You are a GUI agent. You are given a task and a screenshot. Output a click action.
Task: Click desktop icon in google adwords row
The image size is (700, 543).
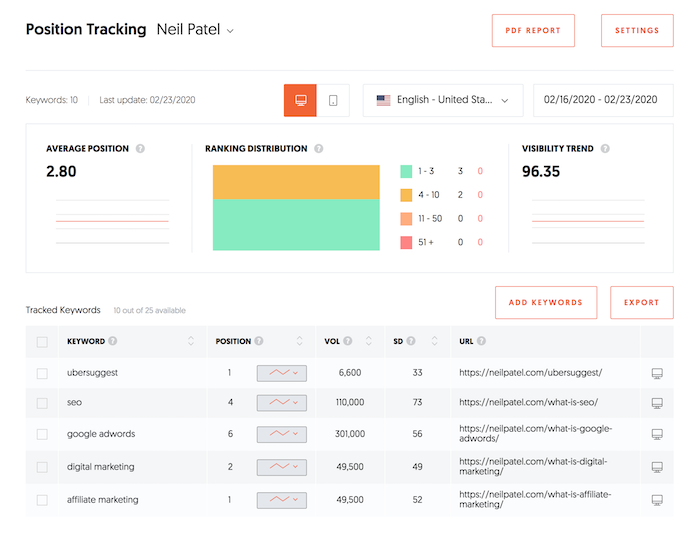pyautogui.click(x=657, y=434)
